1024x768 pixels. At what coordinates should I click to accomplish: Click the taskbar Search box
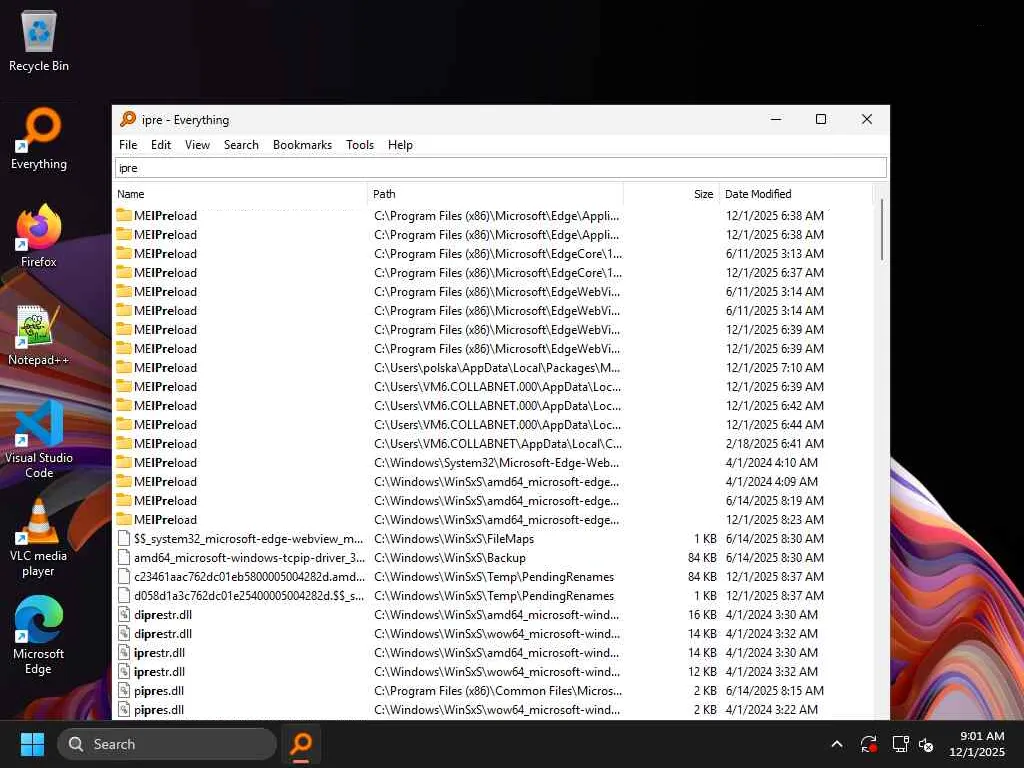click(167, 744)
